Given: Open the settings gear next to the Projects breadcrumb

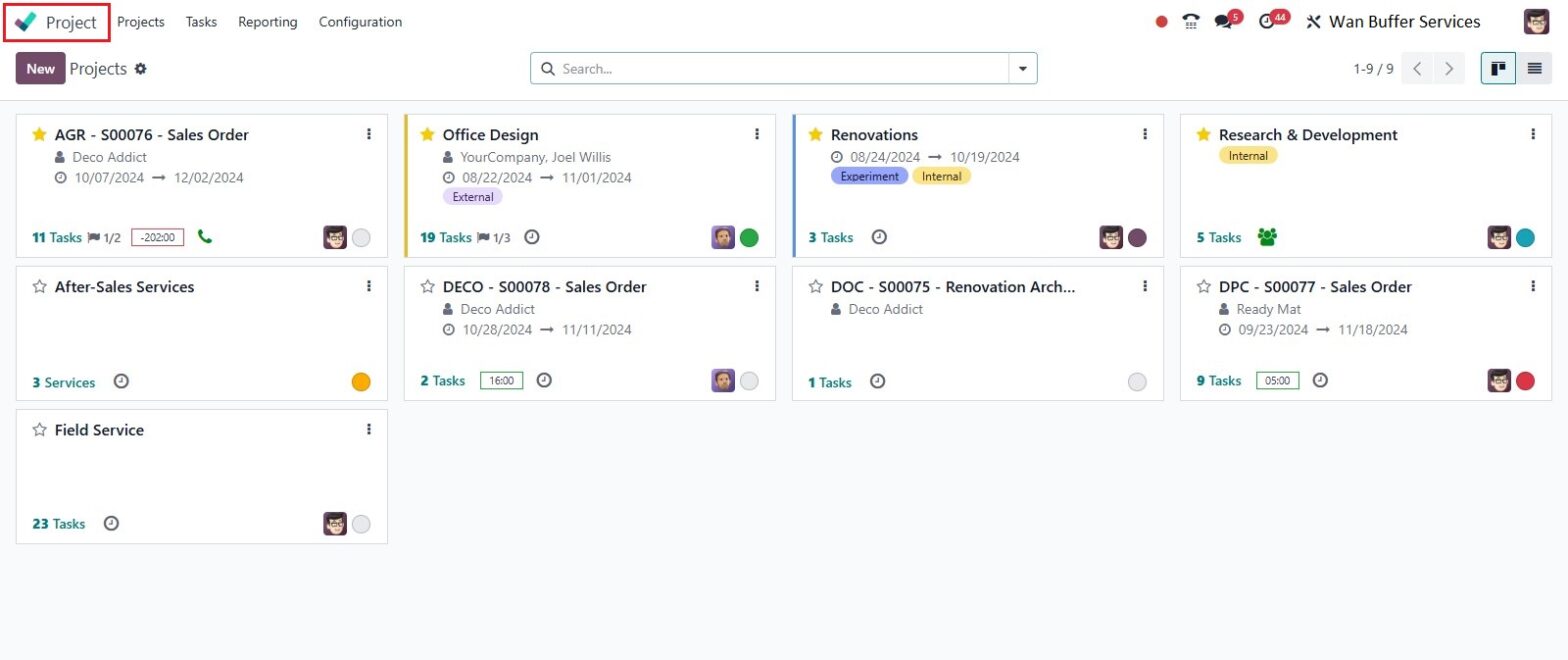Looking at the screenshot, I should click(139, 68).
